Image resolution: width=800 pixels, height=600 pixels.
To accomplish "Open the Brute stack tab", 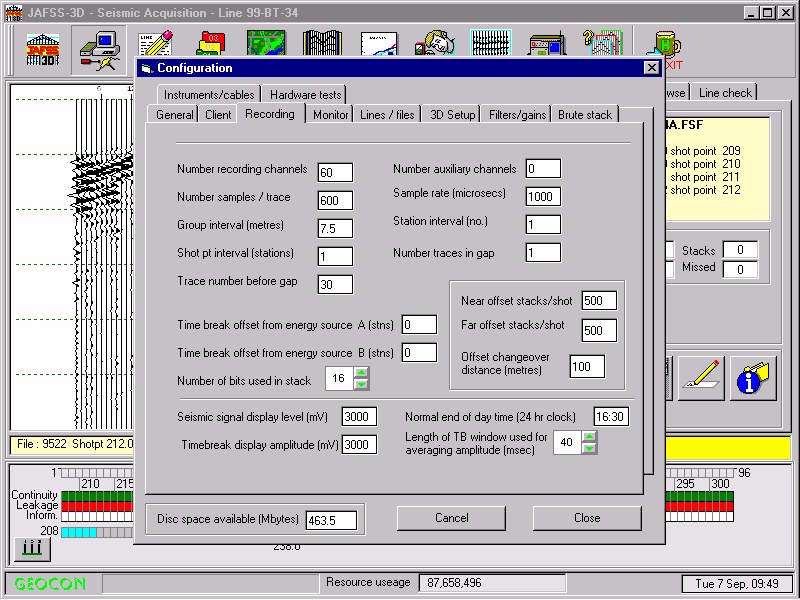I will point(585,114).
